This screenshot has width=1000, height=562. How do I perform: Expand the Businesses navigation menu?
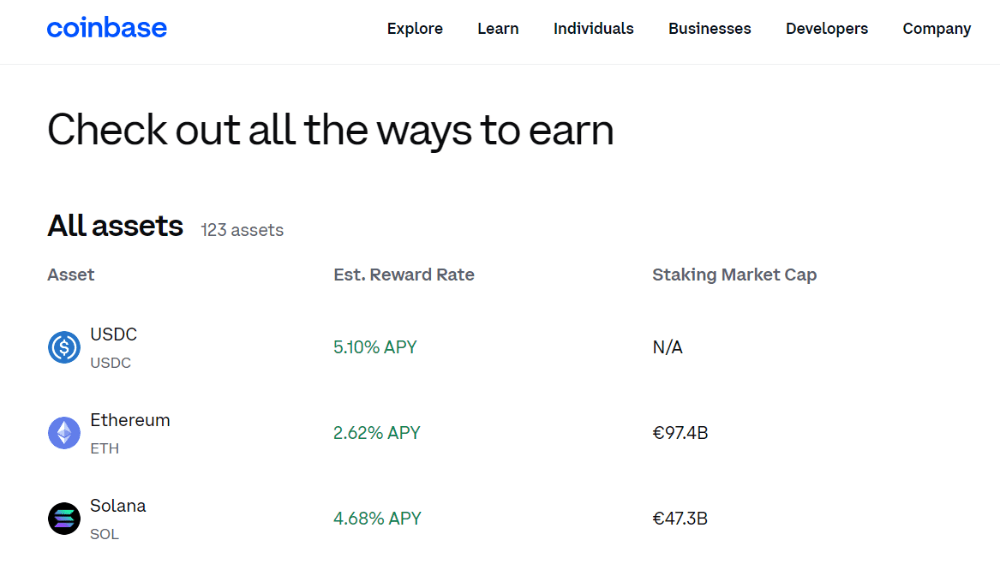709,29
